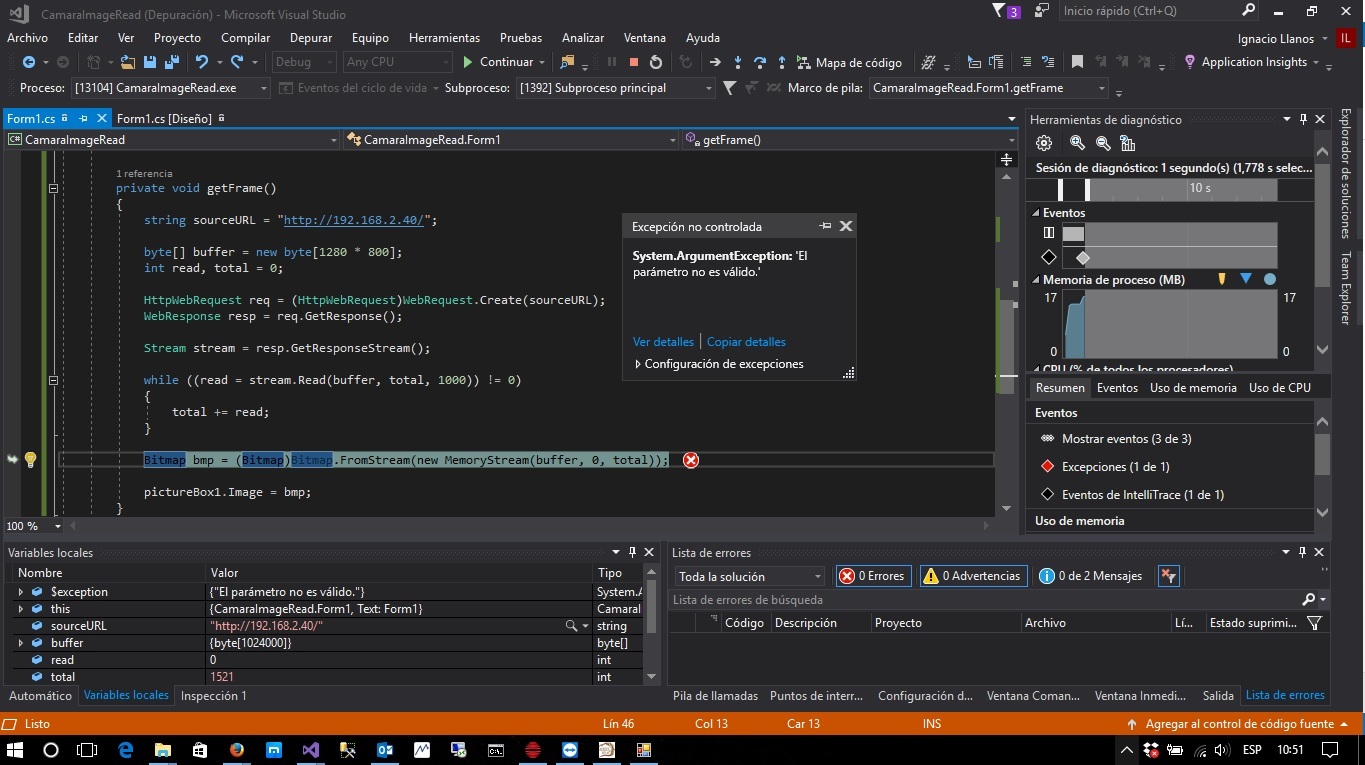This screenshot has height=765, width=1365.
Task: Toggle the 0 Errores filter
Action: 872,576
